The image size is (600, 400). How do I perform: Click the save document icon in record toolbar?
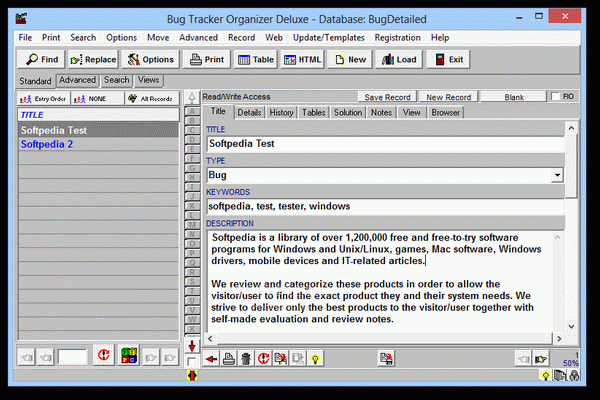point(386,359)
